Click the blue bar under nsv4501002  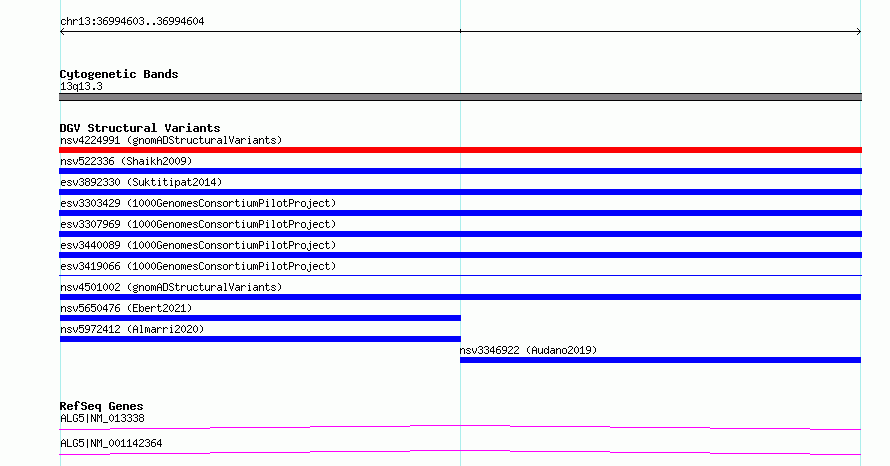[x=460, y=297]
